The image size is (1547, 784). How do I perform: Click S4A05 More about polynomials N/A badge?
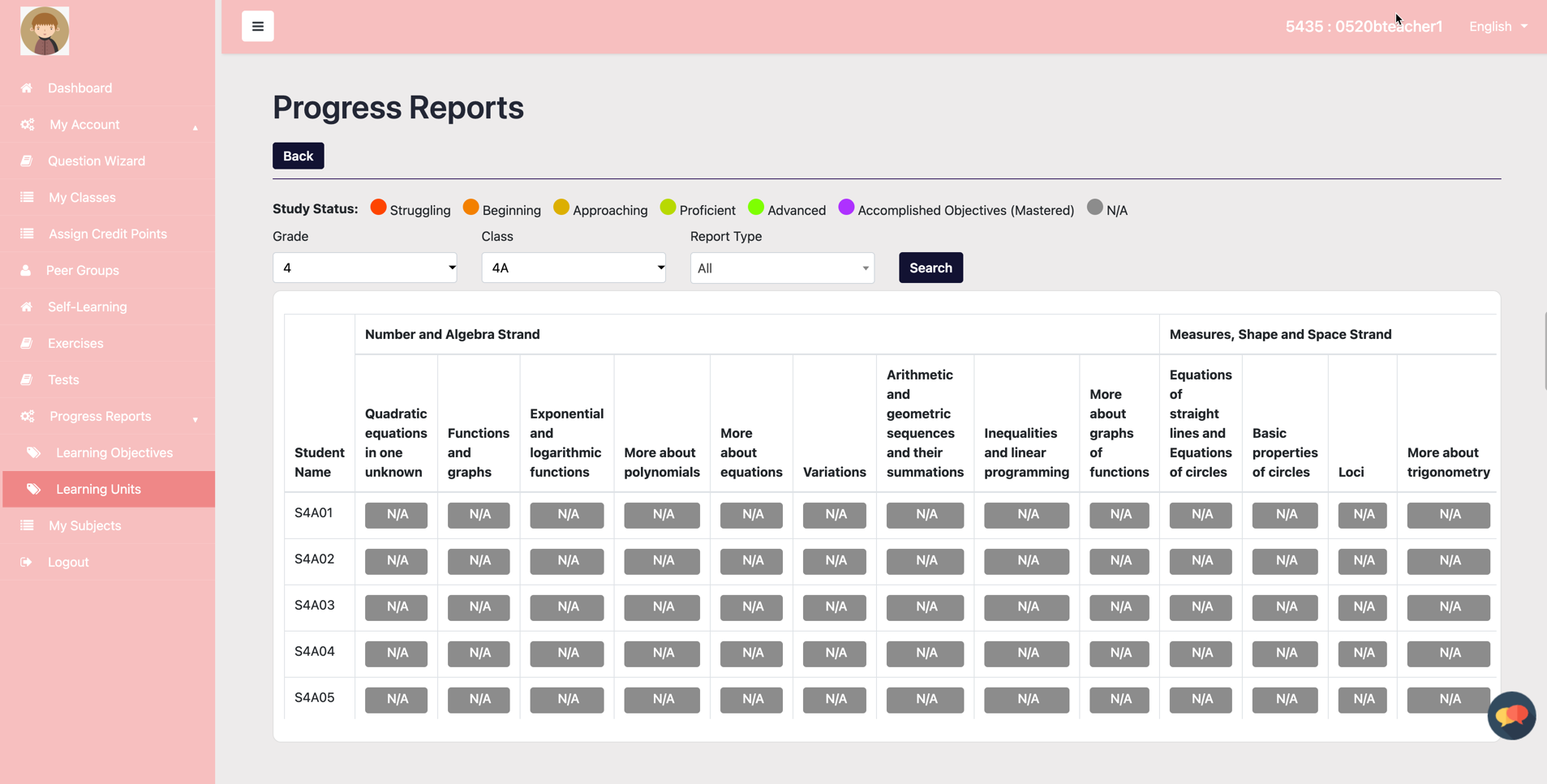pos(662,700)
